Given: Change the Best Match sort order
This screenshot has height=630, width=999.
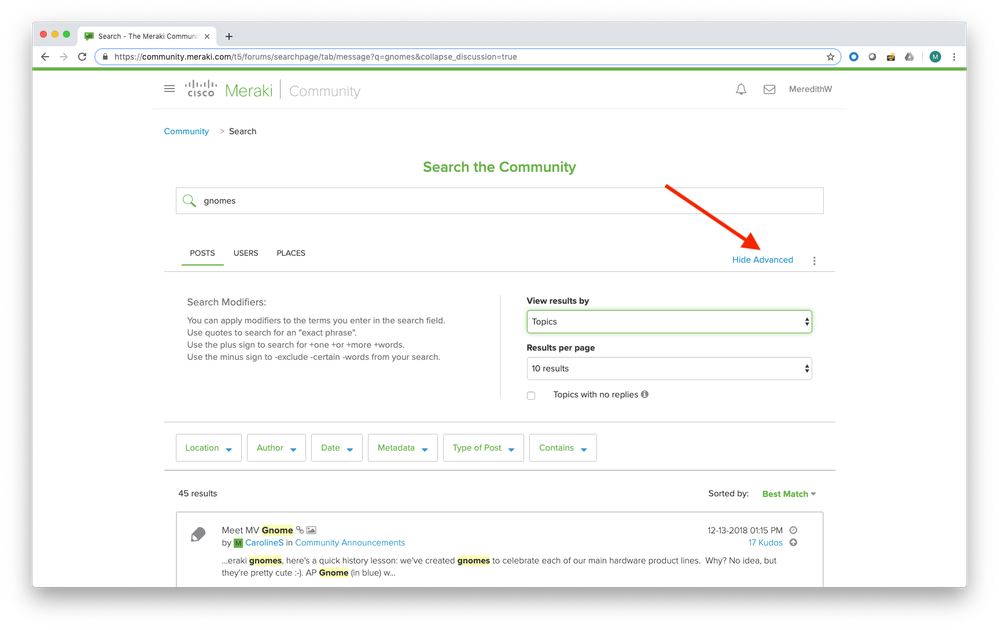Looking at the screenshot, I should point(788,494).
